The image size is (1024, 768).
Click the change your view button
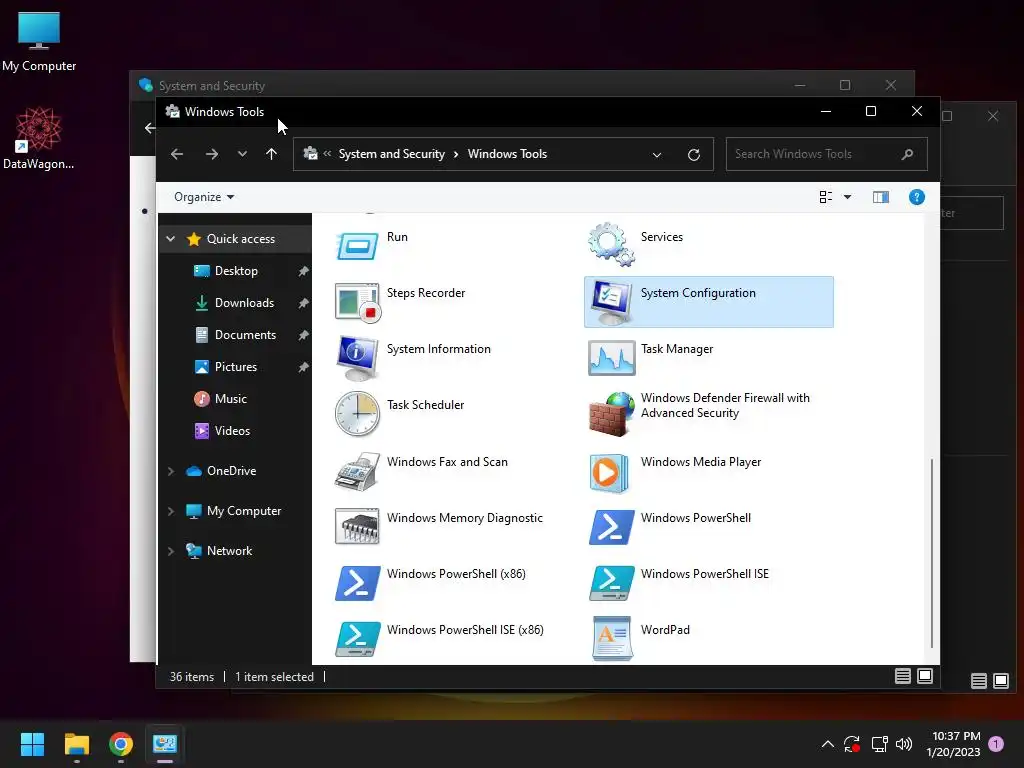pyautogui.click(x=825, y=197)
